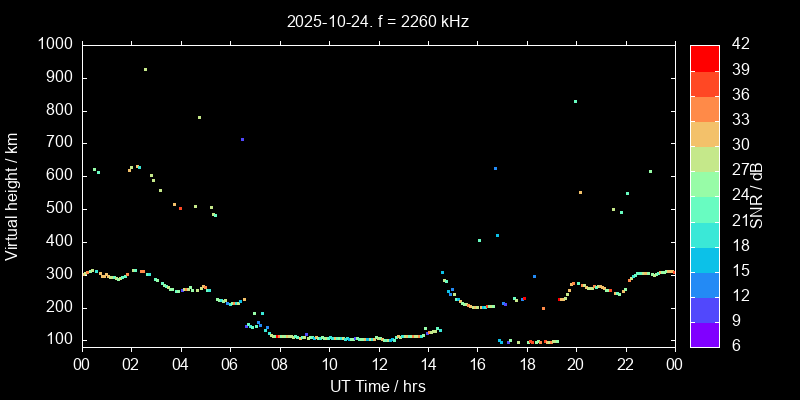Pick the orange 33–36 dB colorbar segment

click(704, 108)
